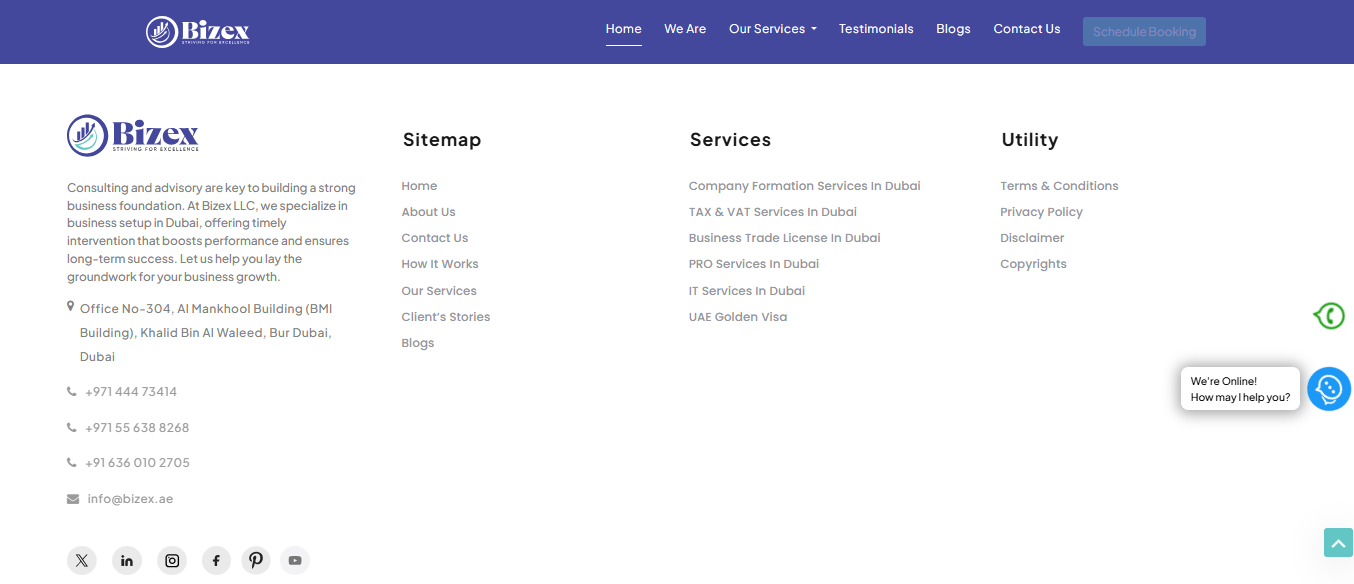Open the Facebook social icon

click(216, 560)
